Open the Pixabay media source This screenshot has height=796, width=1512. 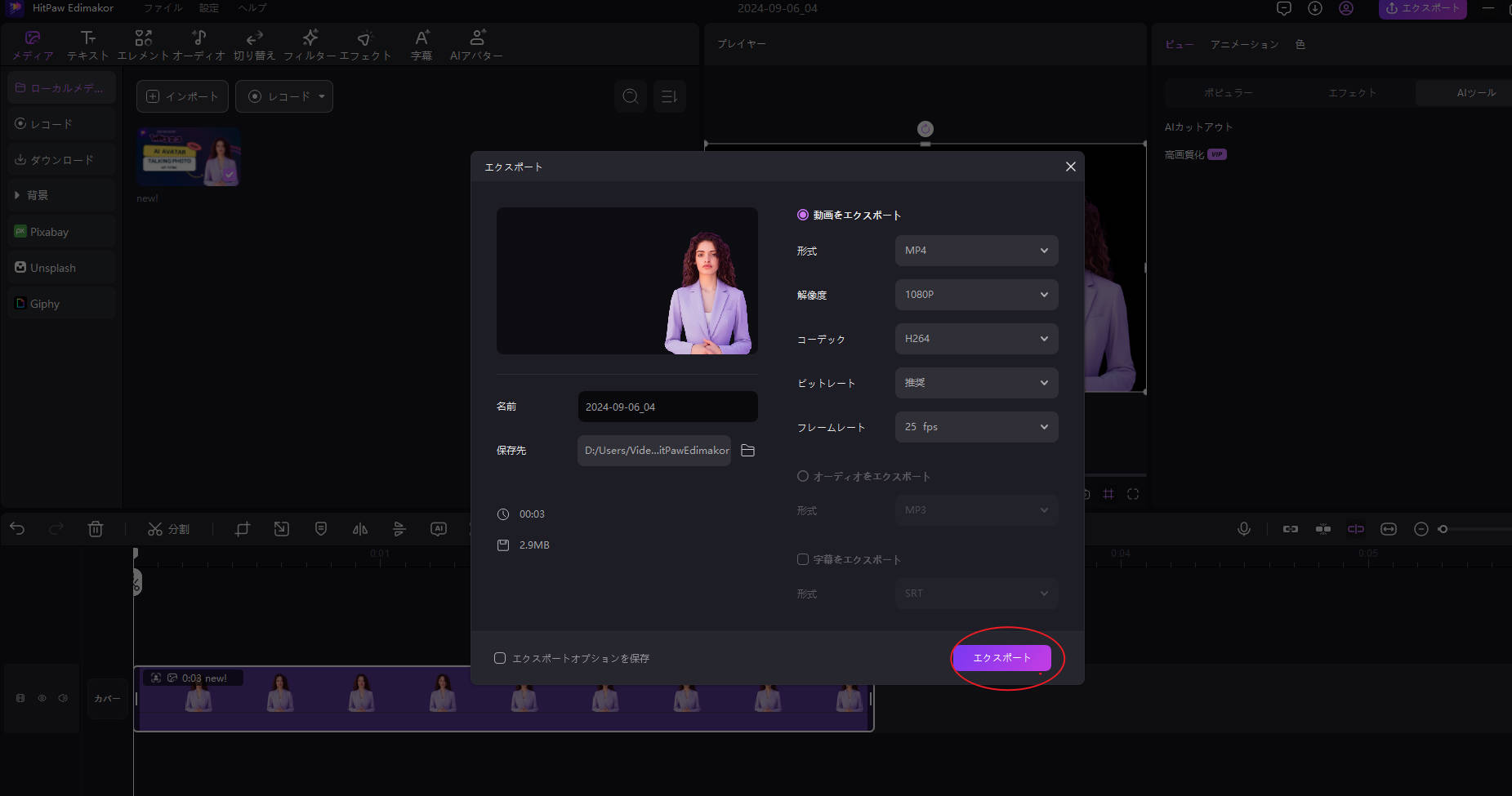click(61, 232)
